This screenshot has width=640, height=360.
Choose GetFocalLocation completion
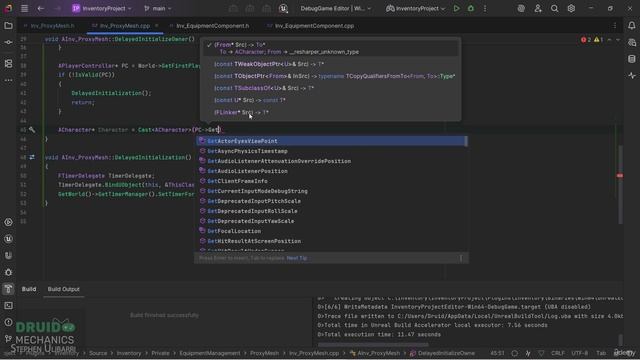coord(331,231)
